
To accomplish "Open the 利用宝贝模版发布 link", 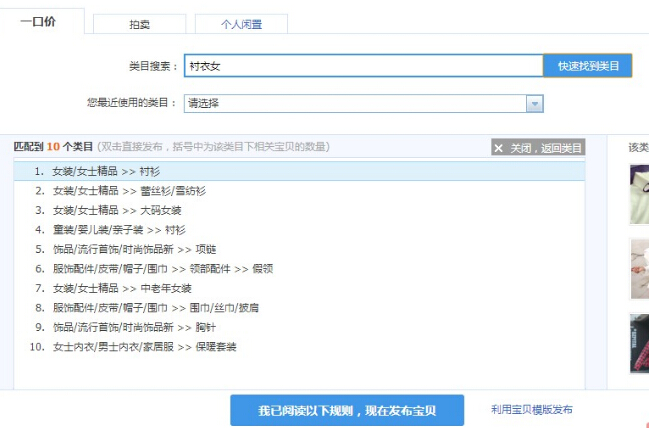I will pos(532,410).
